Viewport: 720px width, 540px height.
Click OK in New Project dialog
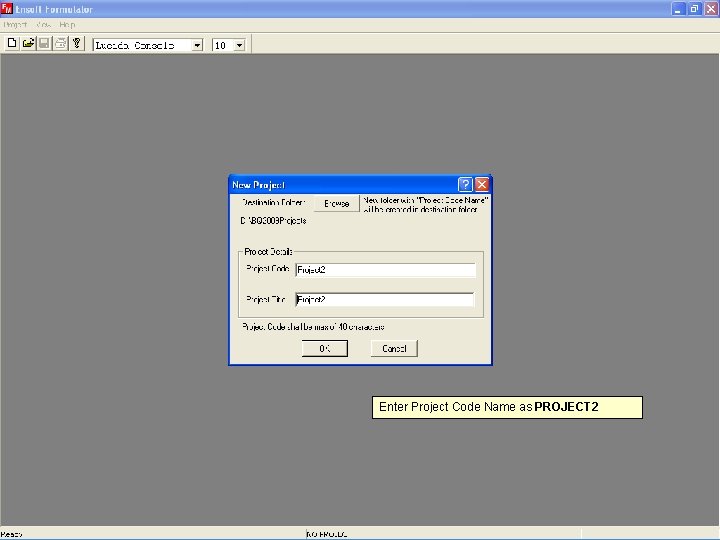[325, 349]
